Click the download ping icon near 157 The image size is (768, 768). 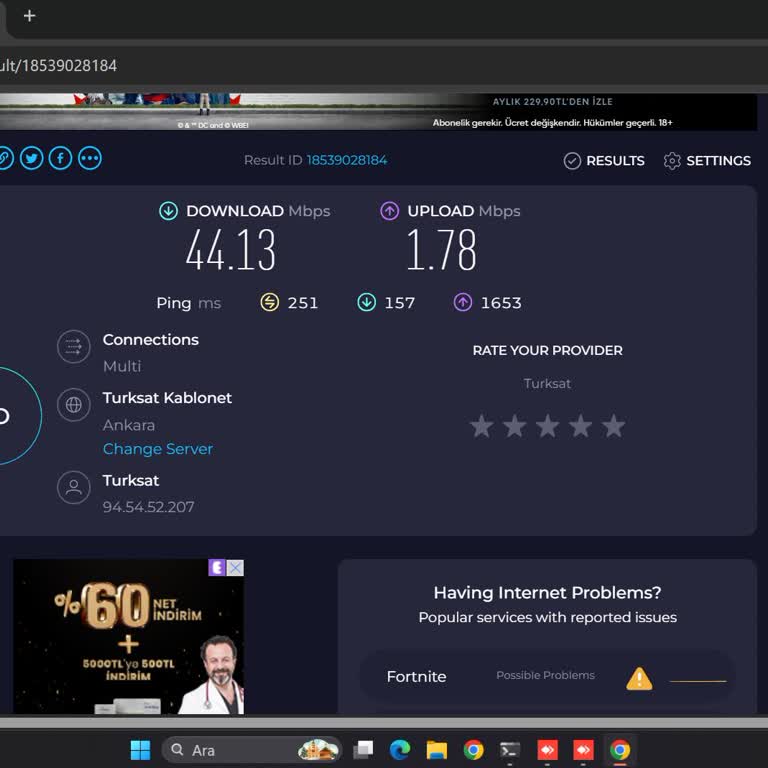pos(367,302)
